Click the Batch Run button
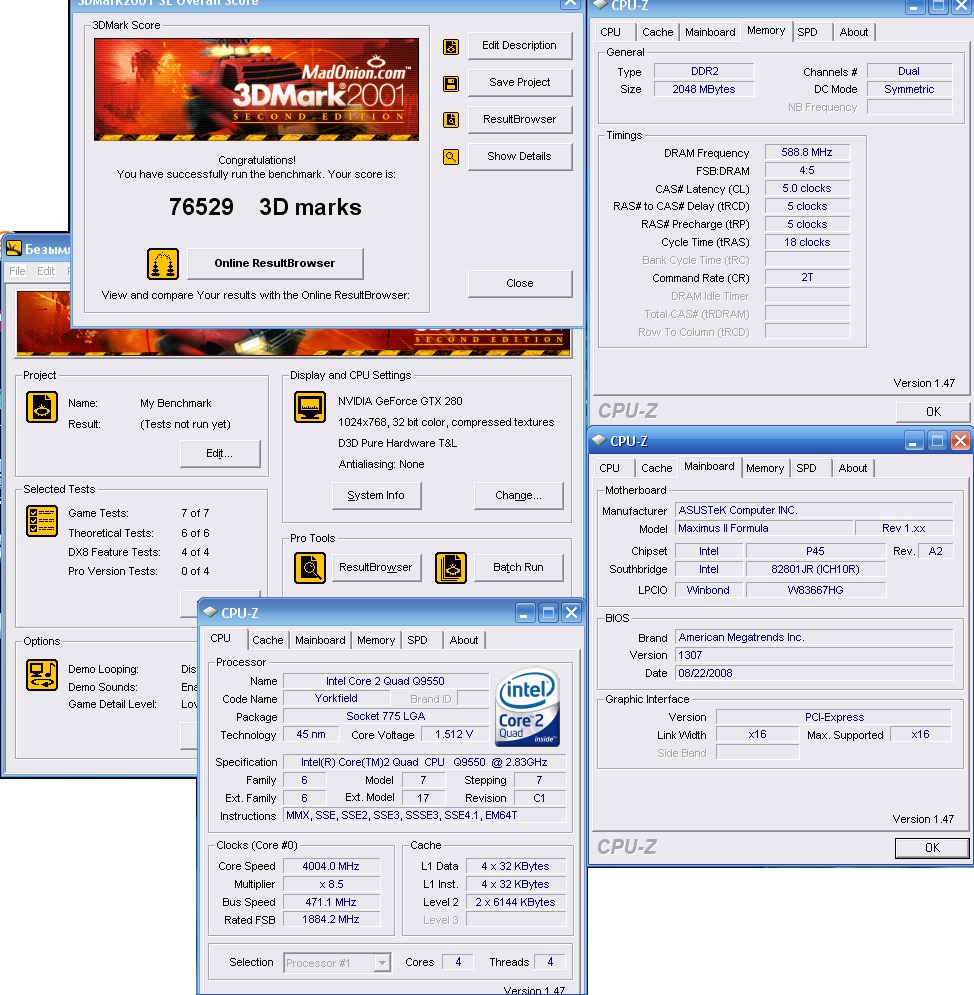The height and width of the screenshot is (995, 974). point(518,567)
